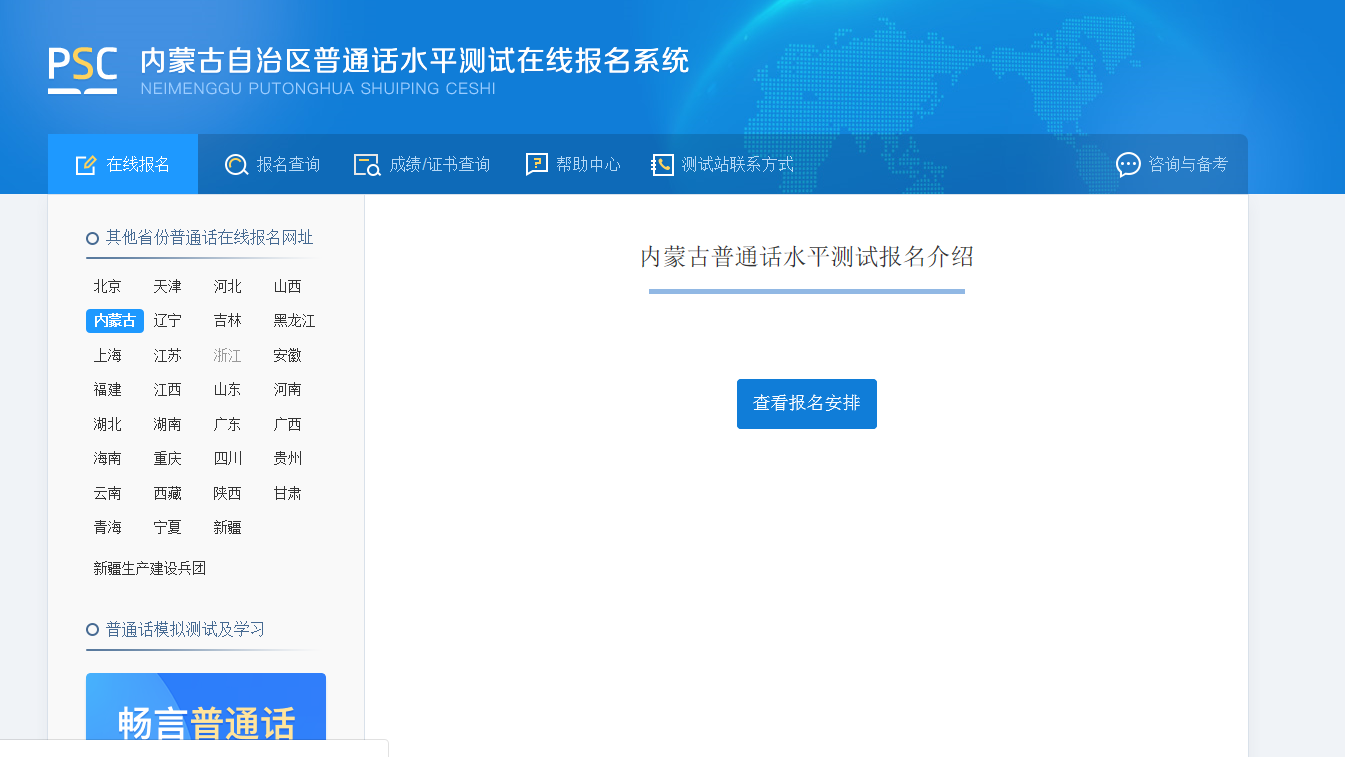Select province link 广东
Screen dimensions: 1345x757
pyautogui.click(x=228, y=425)
